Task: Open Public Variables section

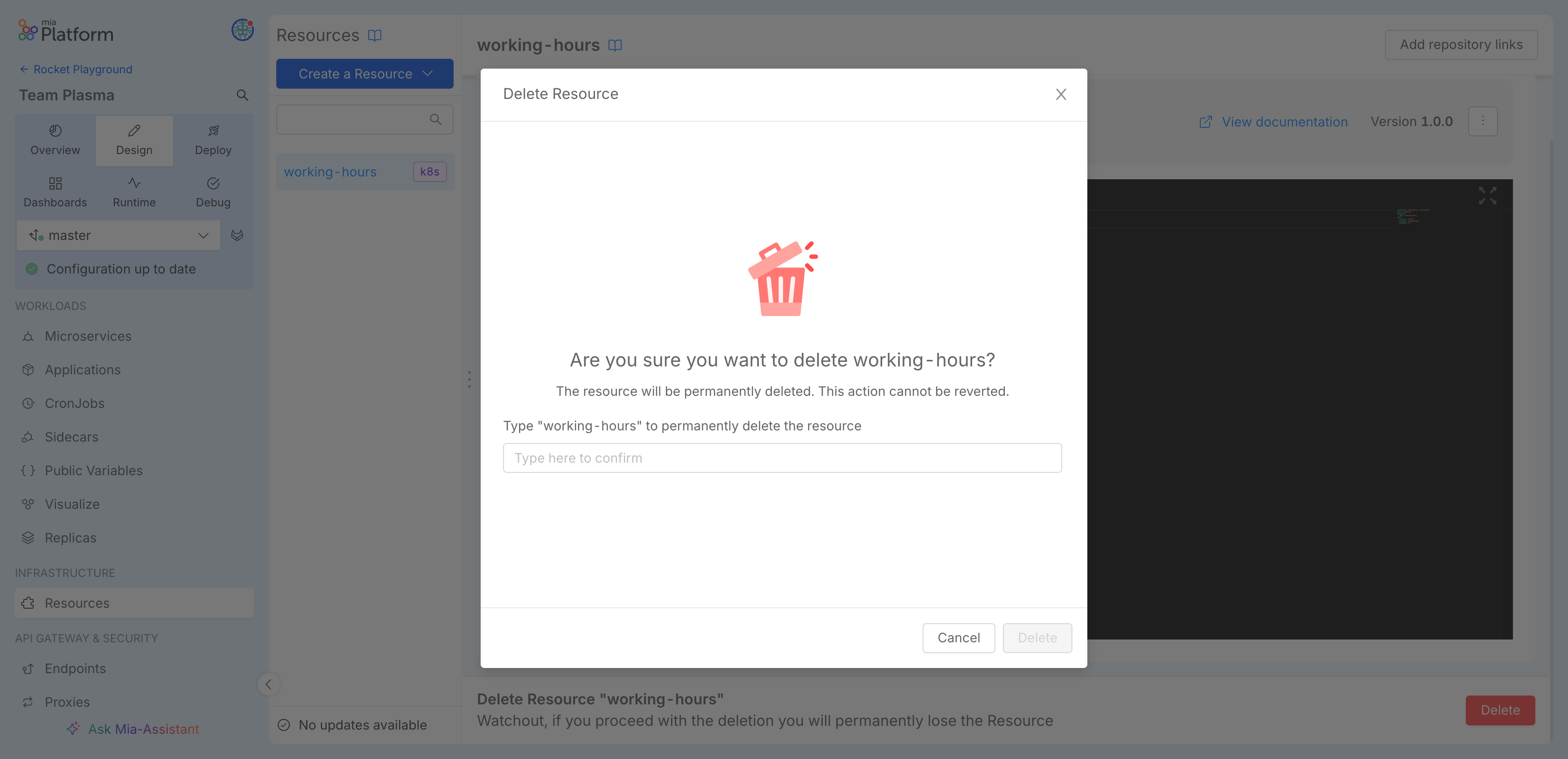Action: [x=92, y=470]
